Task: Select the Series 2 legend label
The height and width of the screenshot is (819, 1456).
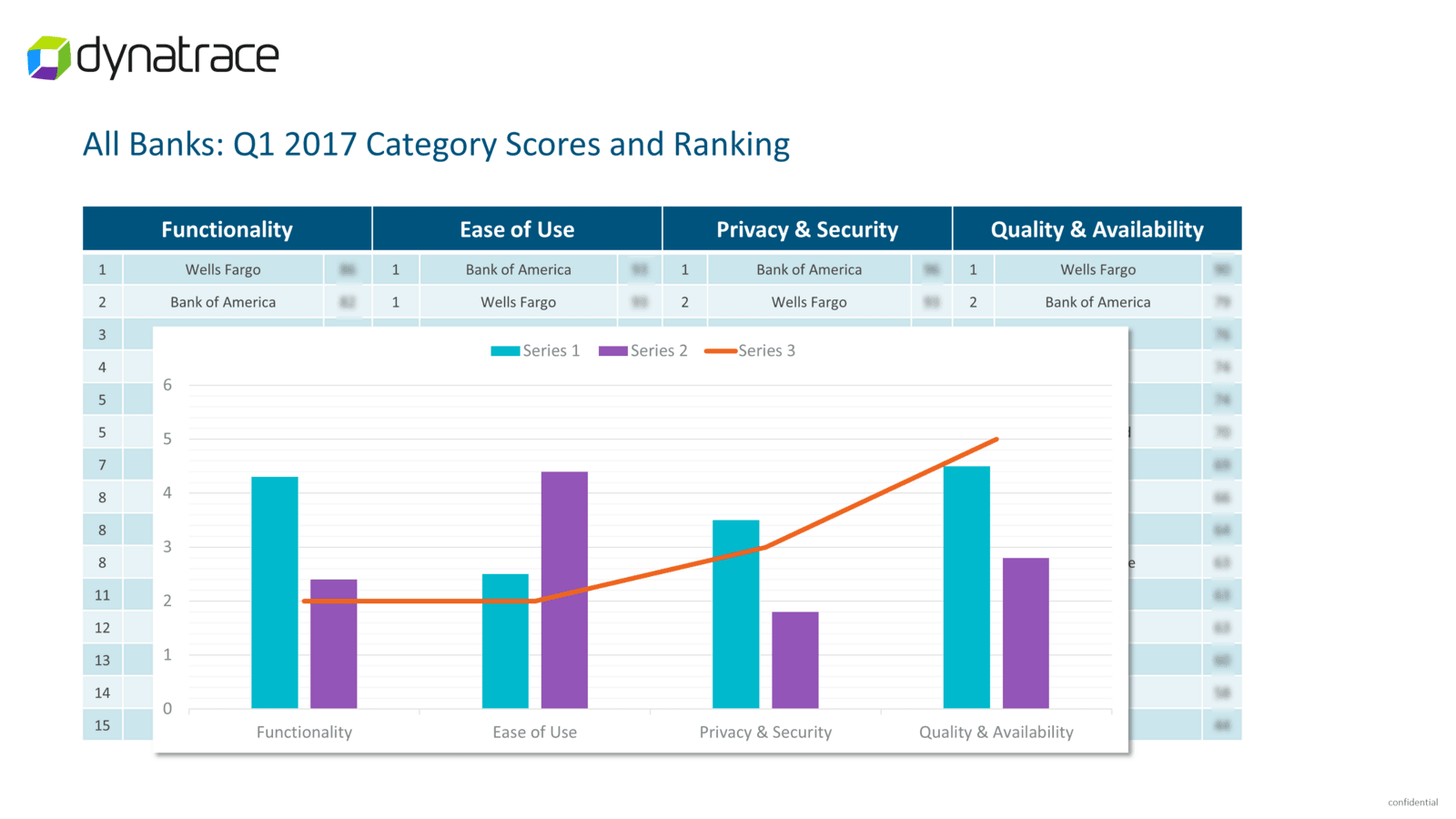Action: click(x=659, y=351)
